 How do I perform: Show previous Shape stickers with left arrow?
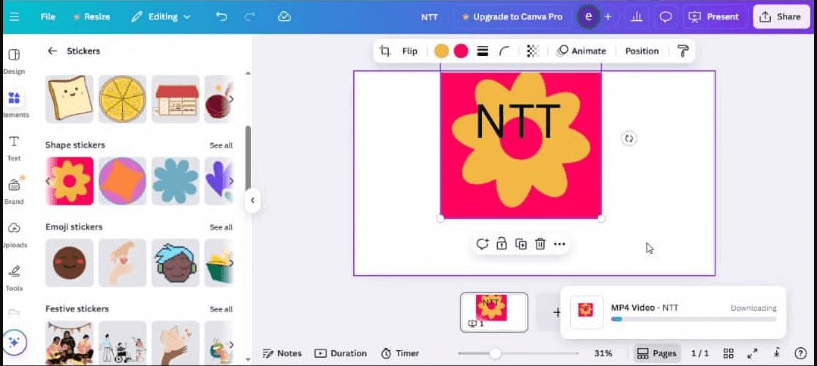click(x=48, y=181)
